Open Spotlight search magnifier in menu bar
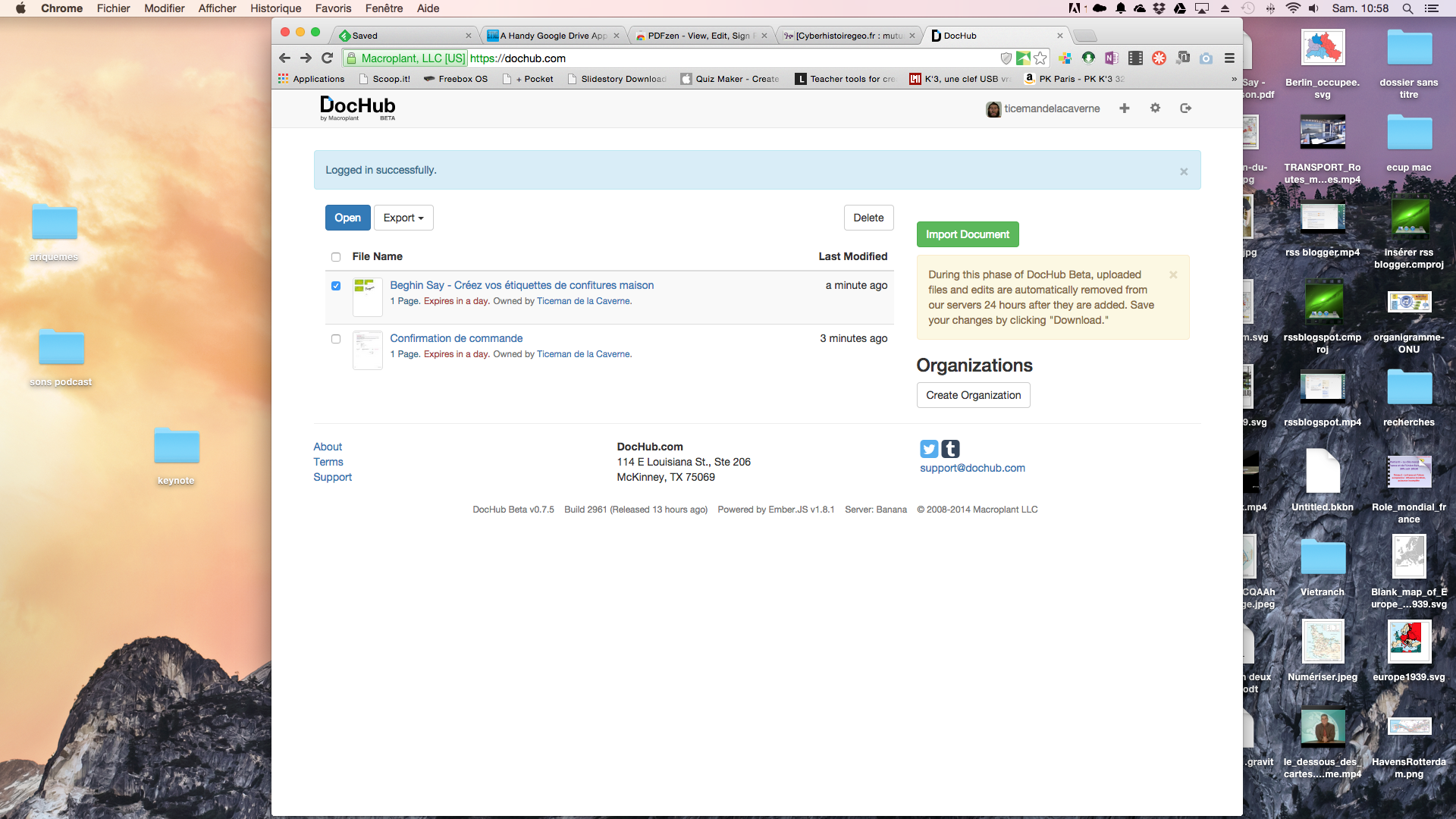The height and width of the screenshot is (819, 1456). point(1407,8)
